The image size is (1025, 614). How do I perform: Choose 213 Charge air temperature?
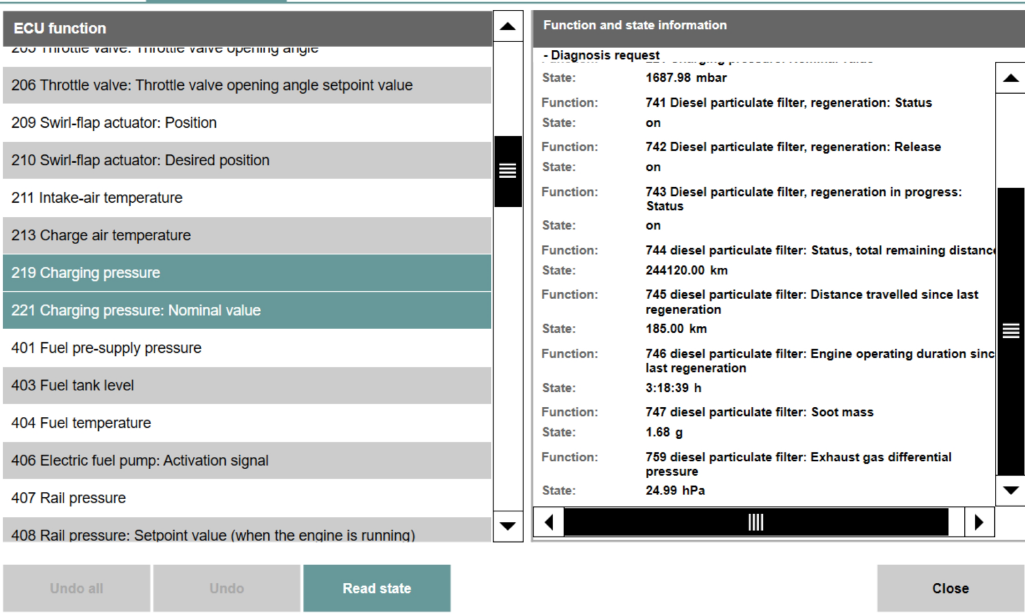click(246, 236)
